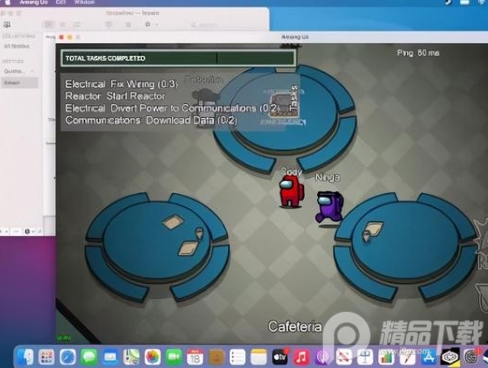Open the Edit menu
This screenshot has height=368, width=488.
61,2
